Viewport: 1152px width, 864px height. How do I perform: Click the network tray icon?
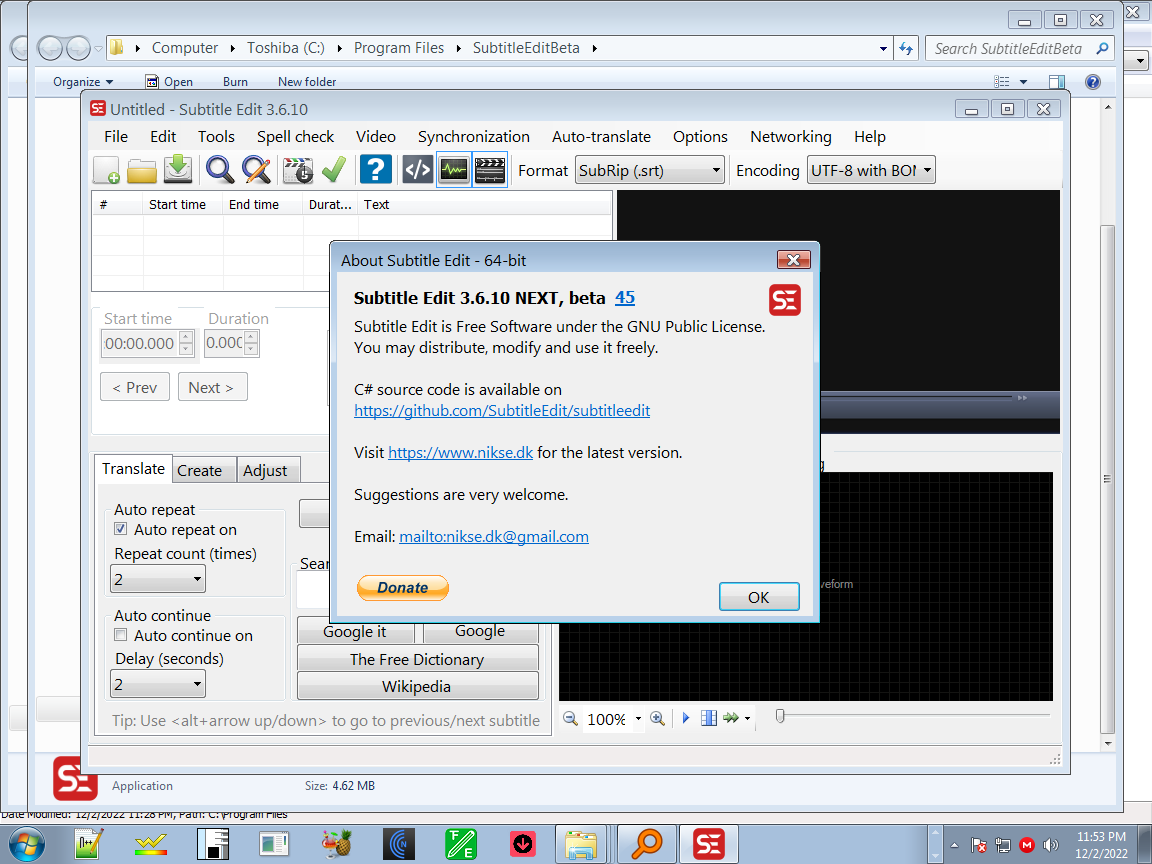point(1003,846)
